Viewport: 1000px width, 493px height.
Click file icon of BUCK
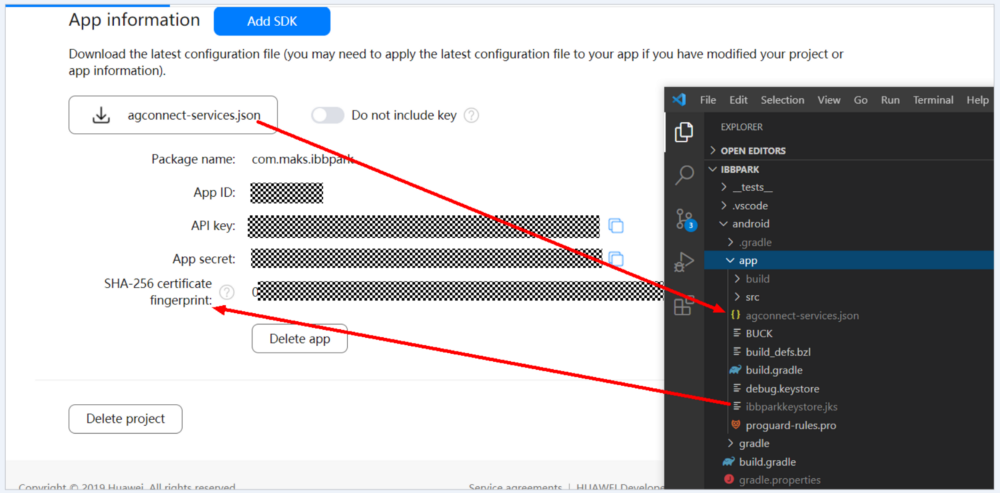pos(737,333)
